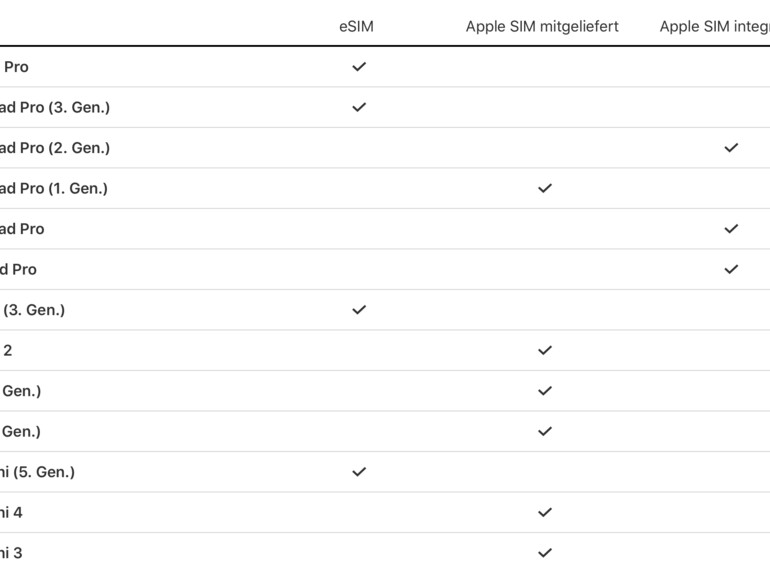
Task: Click the eSIM checkmark in the topmost row
Action: click(x=359, y=67)
